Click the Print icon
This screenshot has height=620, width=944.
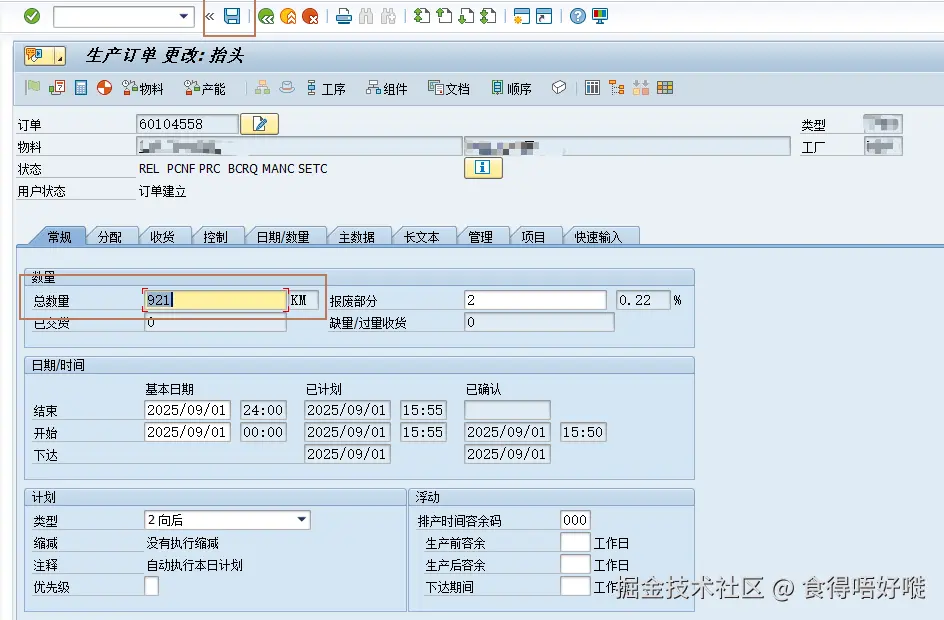[x=344, y=16]
